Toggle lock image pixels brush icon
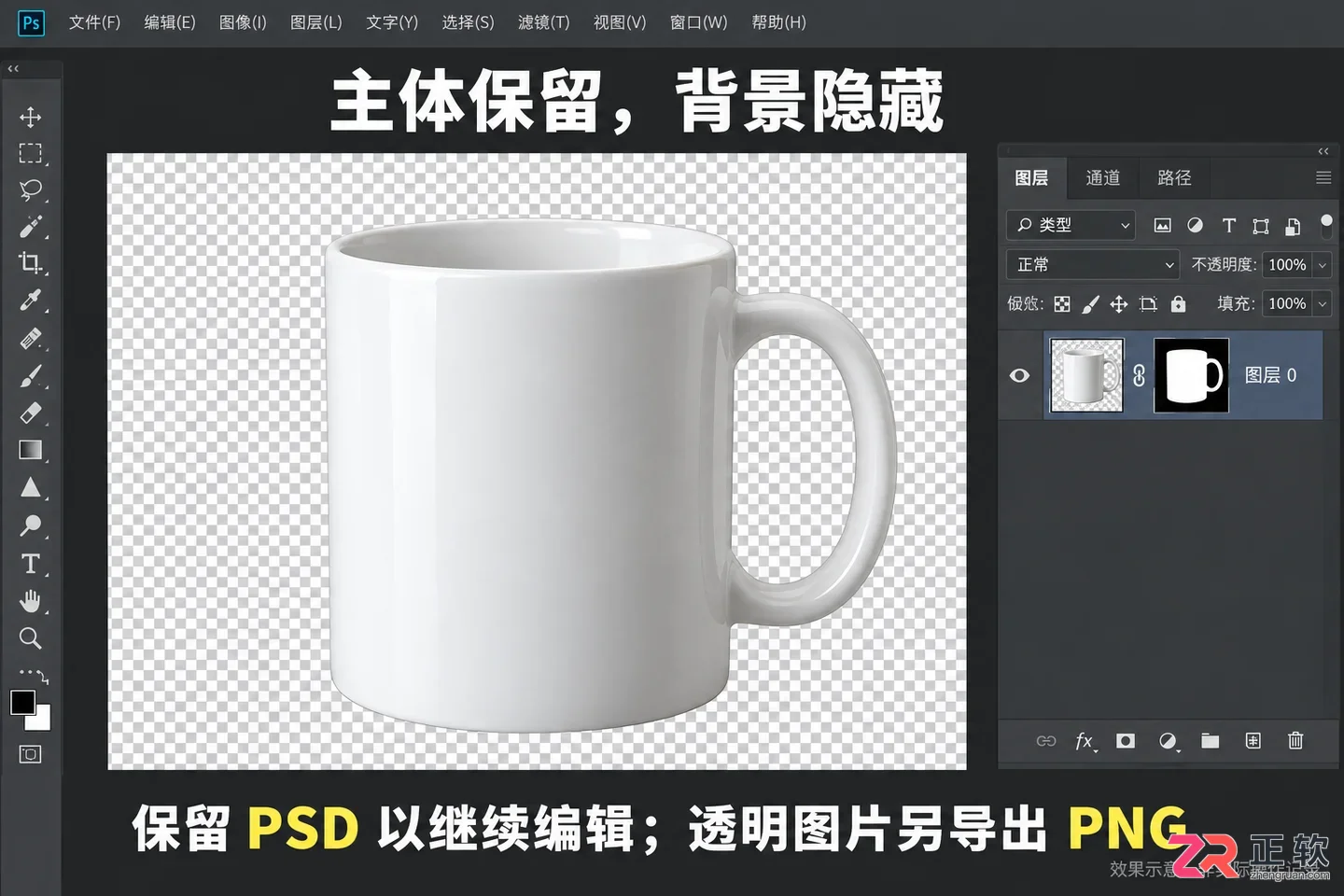This screenshot has width=1344, height=896. (x=1090, y=303)
